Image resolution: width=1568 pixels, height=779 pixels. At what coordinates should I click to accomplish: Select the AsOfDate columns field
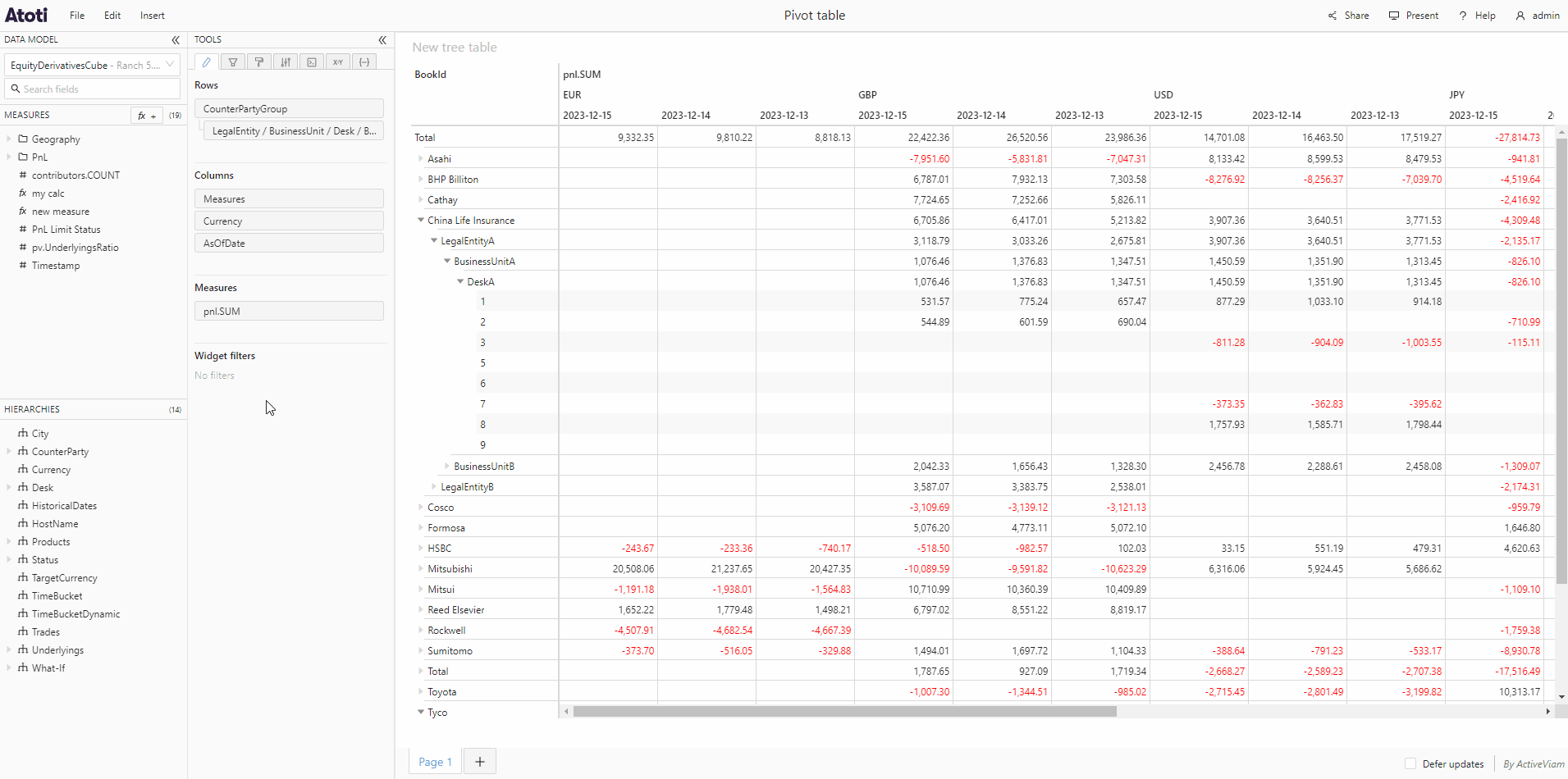point(289,243)
